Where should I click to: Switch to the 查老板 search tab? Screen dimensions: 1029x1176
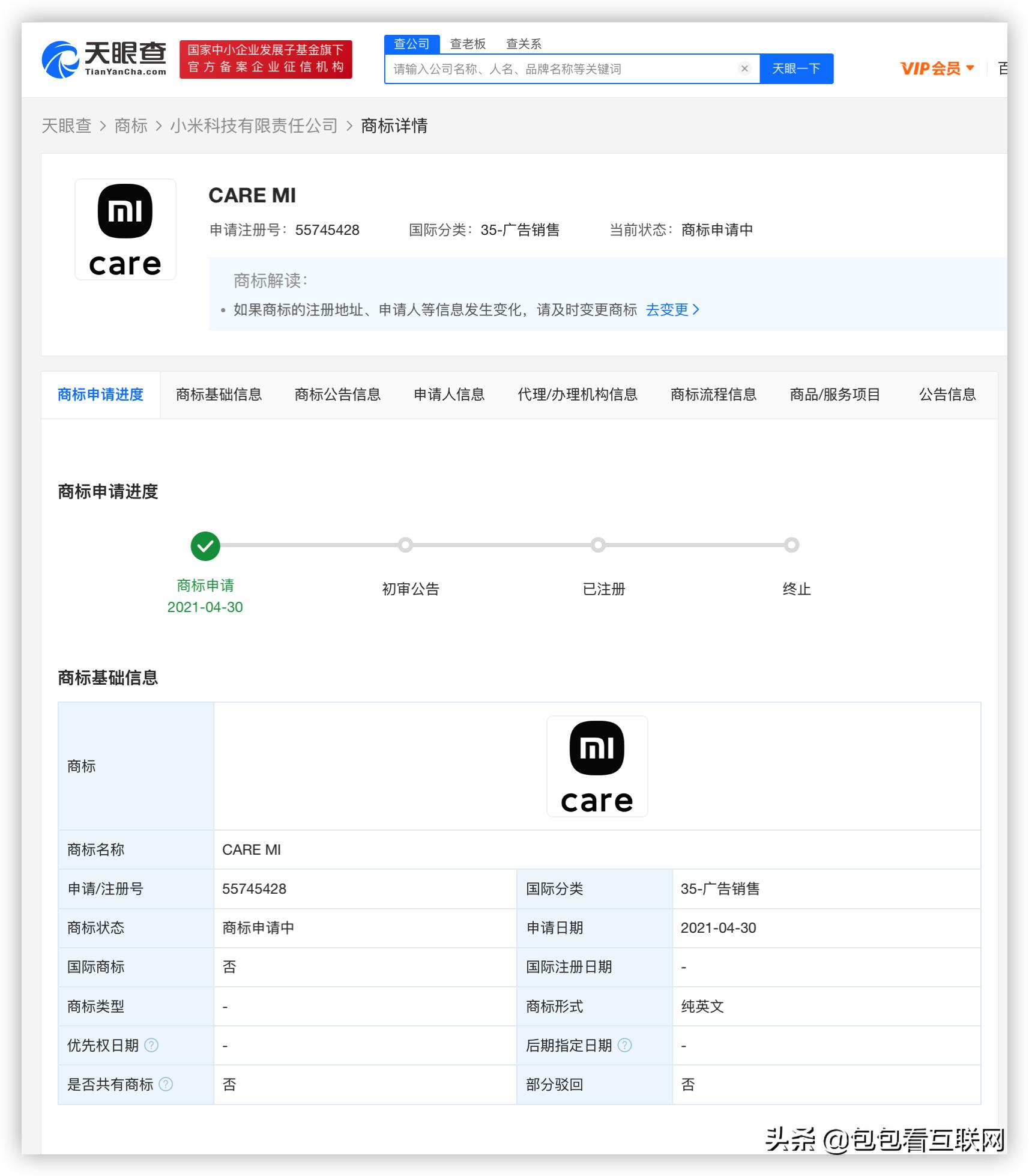(467, 43)
